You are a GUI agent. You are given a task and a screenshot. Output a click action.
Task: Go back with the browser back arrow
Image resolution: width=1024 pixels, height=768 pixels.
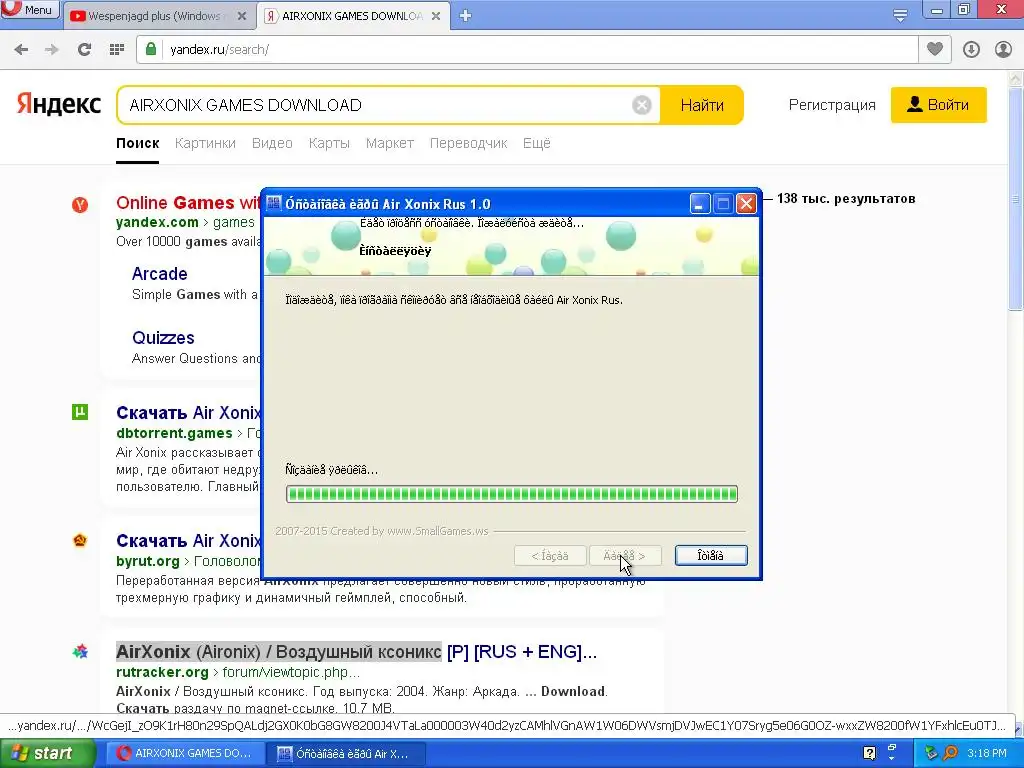[21, 49]
